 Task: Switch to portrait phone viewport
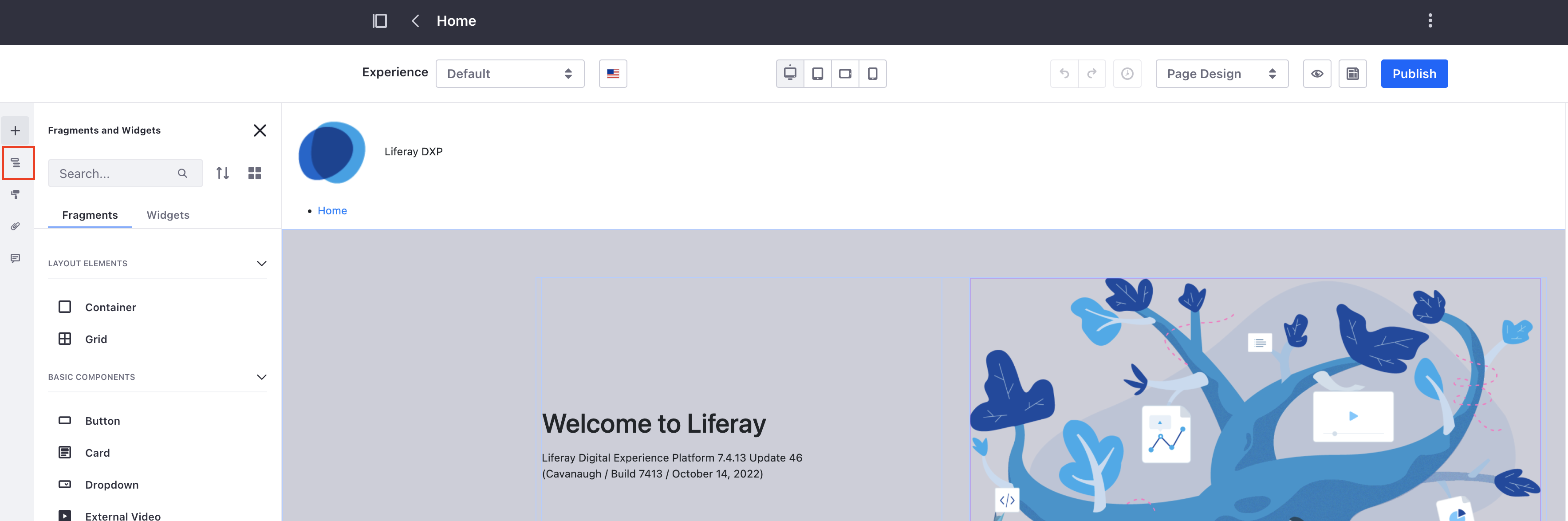[872, 74]
